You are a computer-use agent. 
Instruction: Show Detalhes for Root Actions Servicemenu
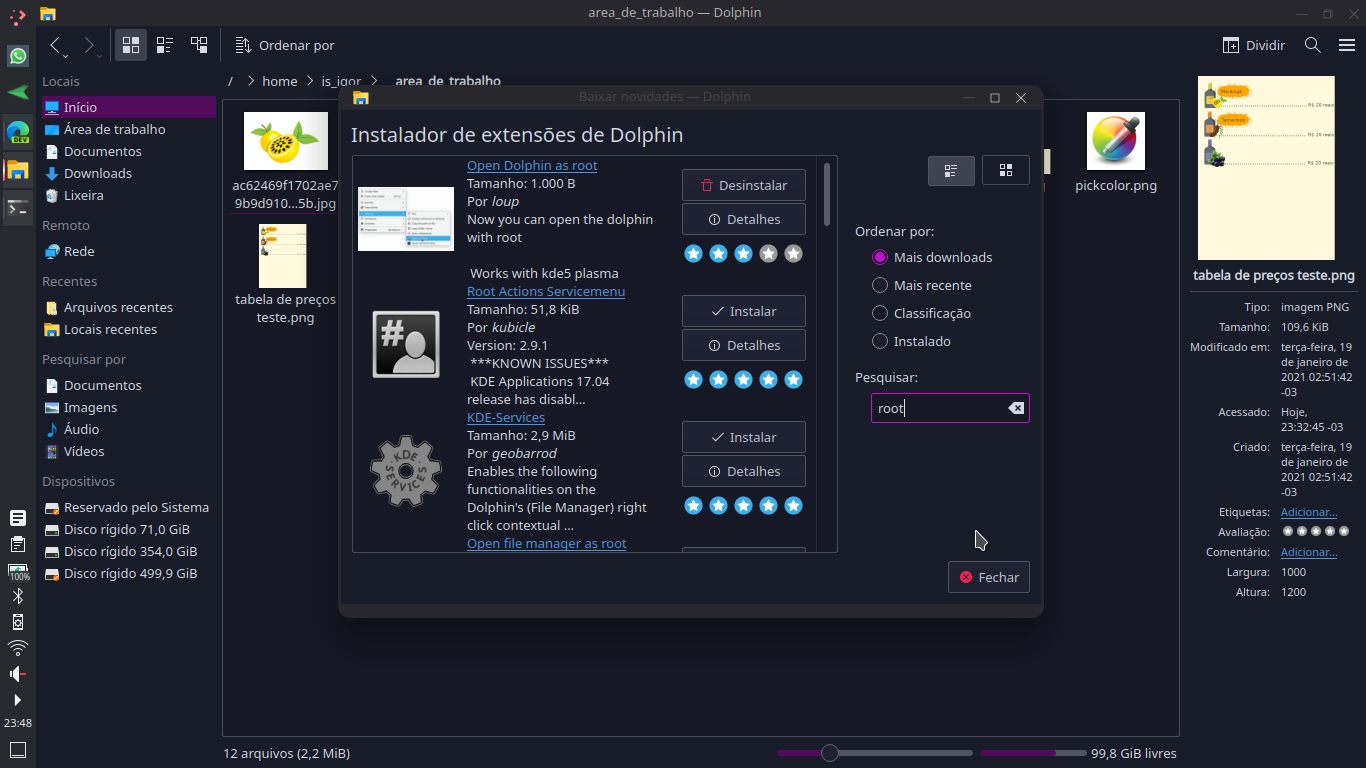pos(744,345)
